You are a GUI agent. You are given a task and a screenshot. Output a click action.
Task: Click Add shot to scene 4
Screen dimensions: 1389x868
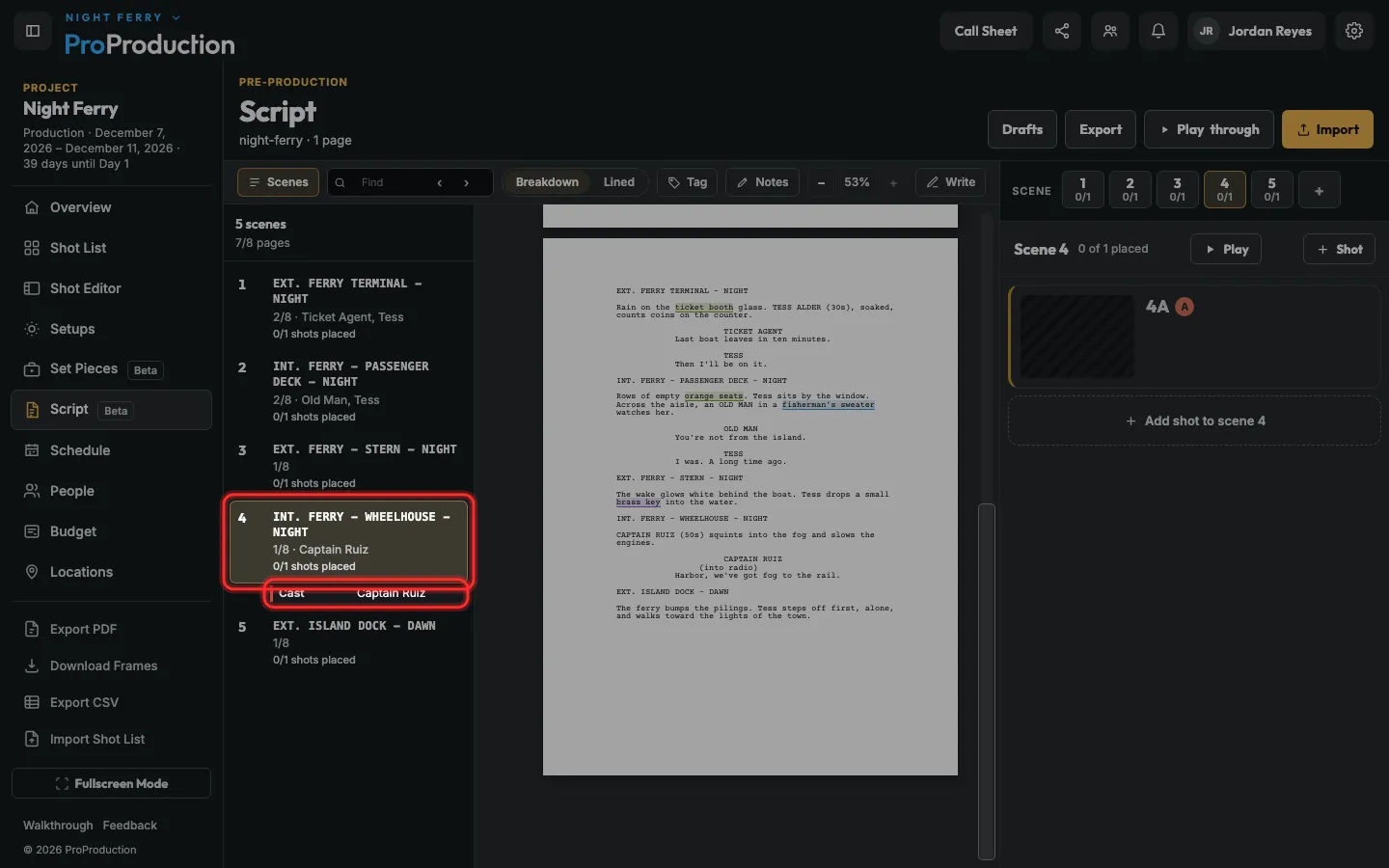coord(1194,421)
